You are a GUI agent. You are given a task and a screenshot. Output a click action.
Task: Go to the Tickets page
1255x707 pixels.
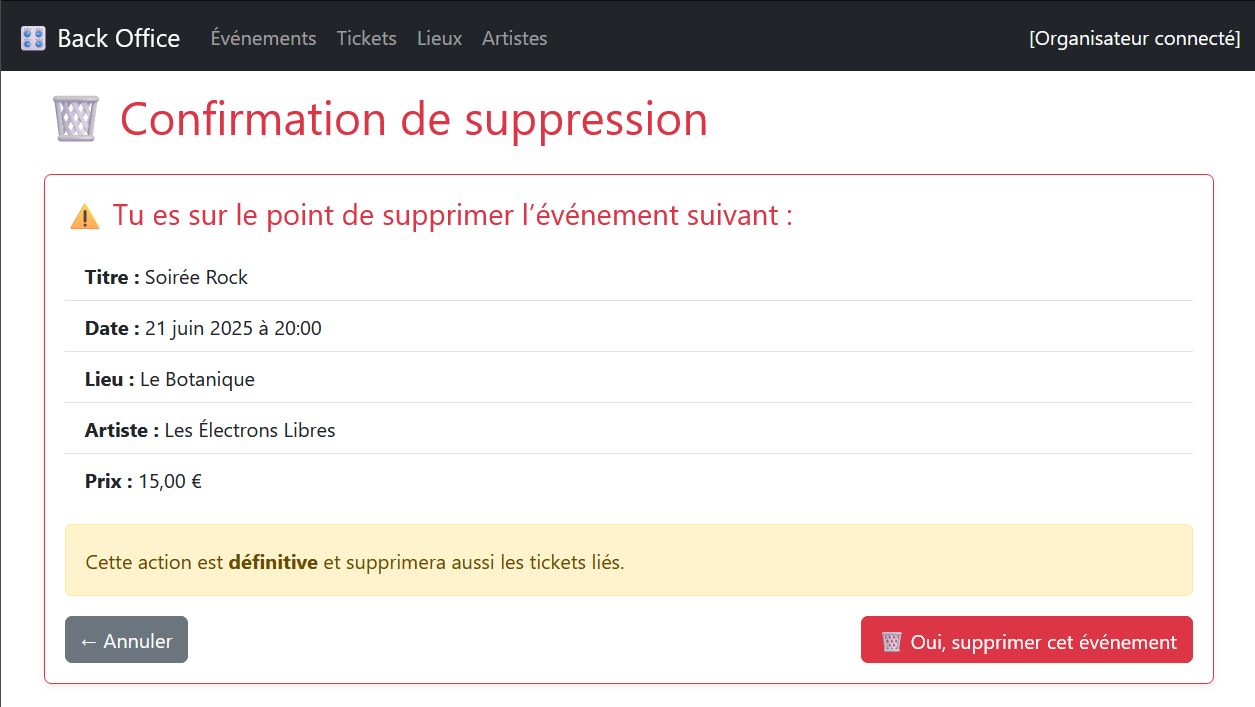pos(366,39)
